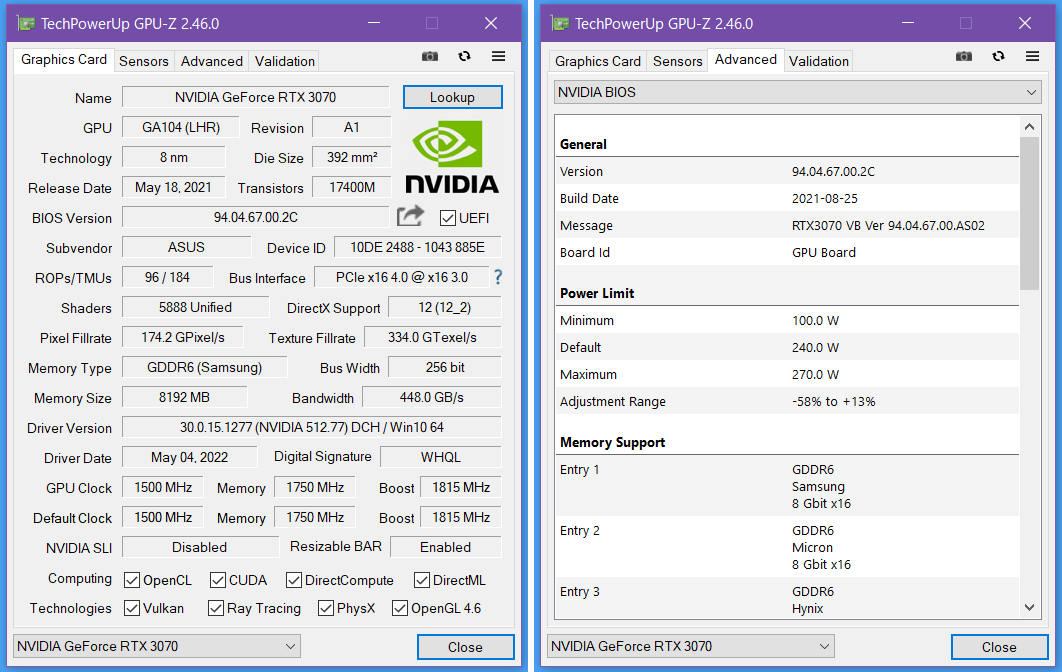The image size is (1062, 672).
Task: Click scrollbar up arrow in right window
Action: point(1029,127)
